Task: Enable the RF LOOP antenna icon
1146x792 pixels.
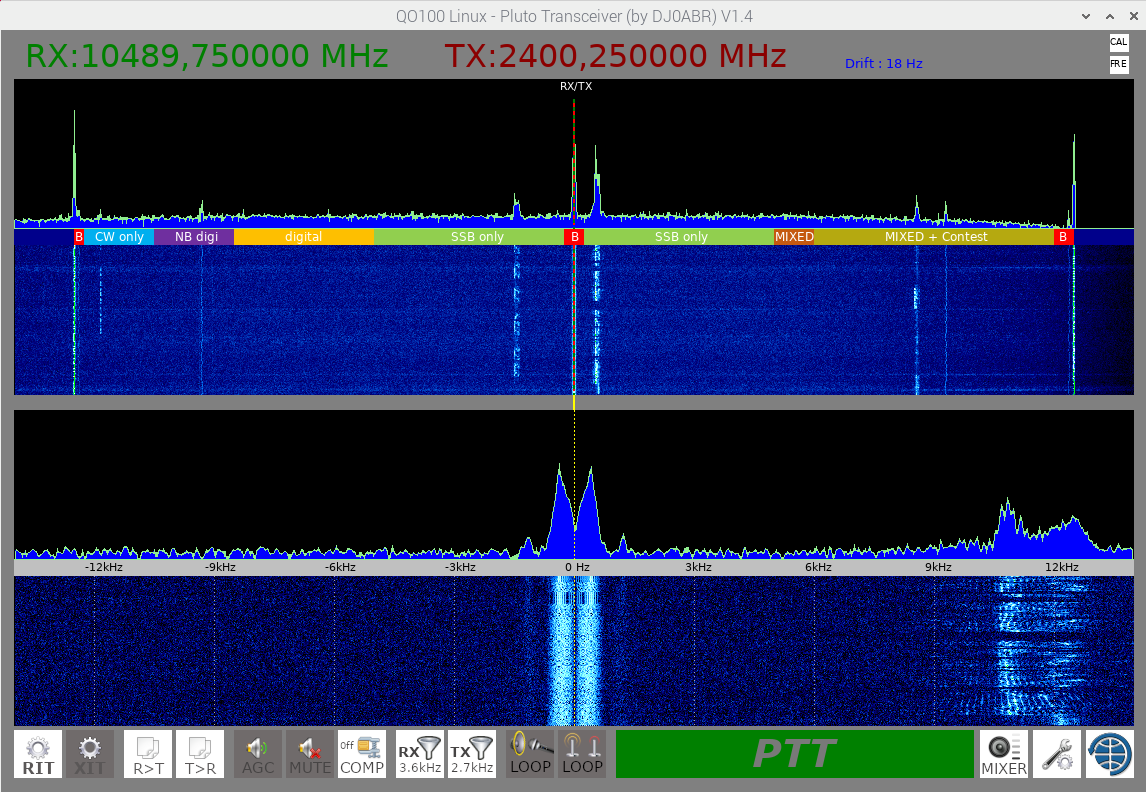Action: (582, 754)
